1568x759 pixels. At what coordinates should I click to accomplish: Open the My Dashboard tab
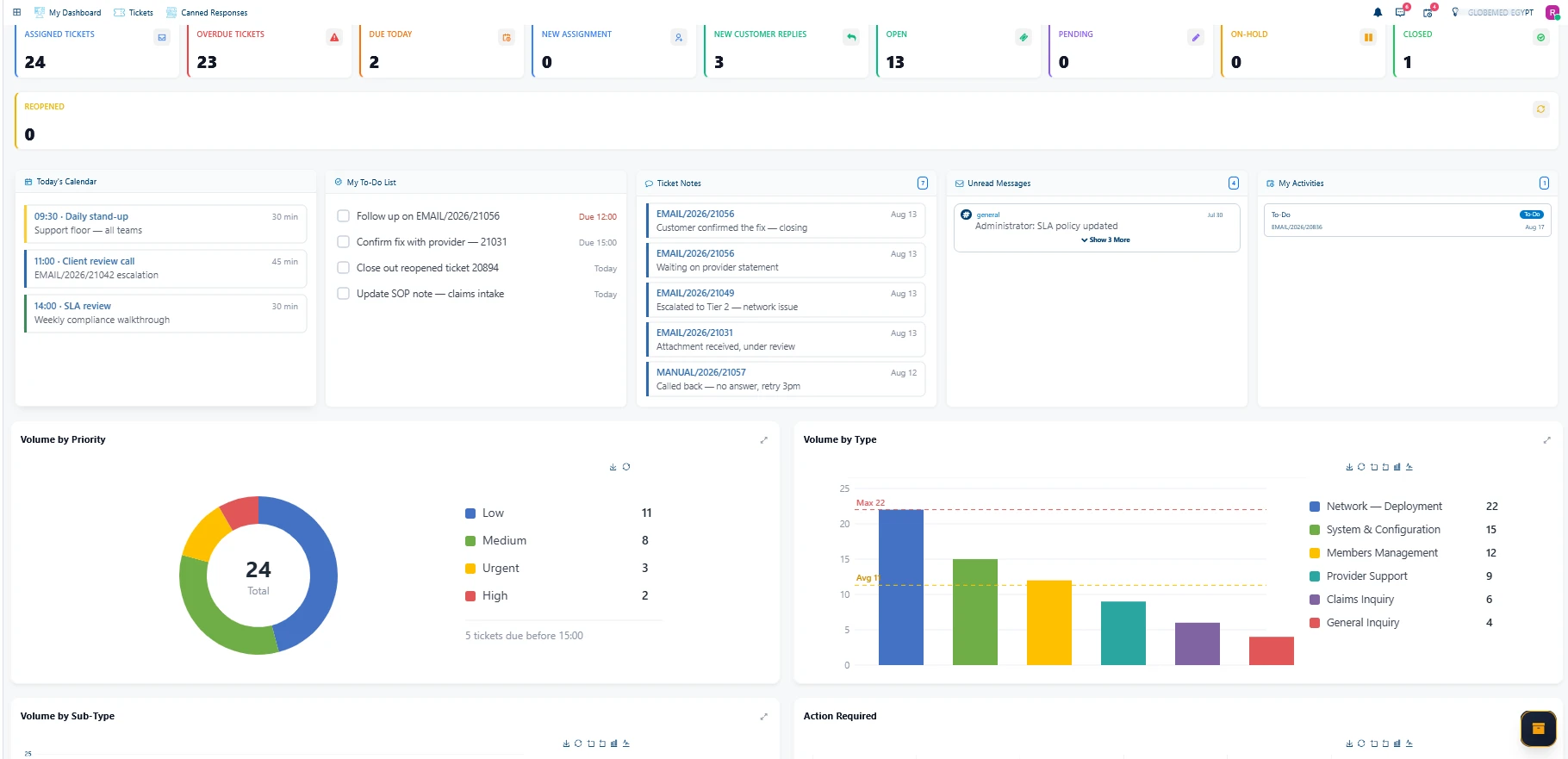point(67,13)
